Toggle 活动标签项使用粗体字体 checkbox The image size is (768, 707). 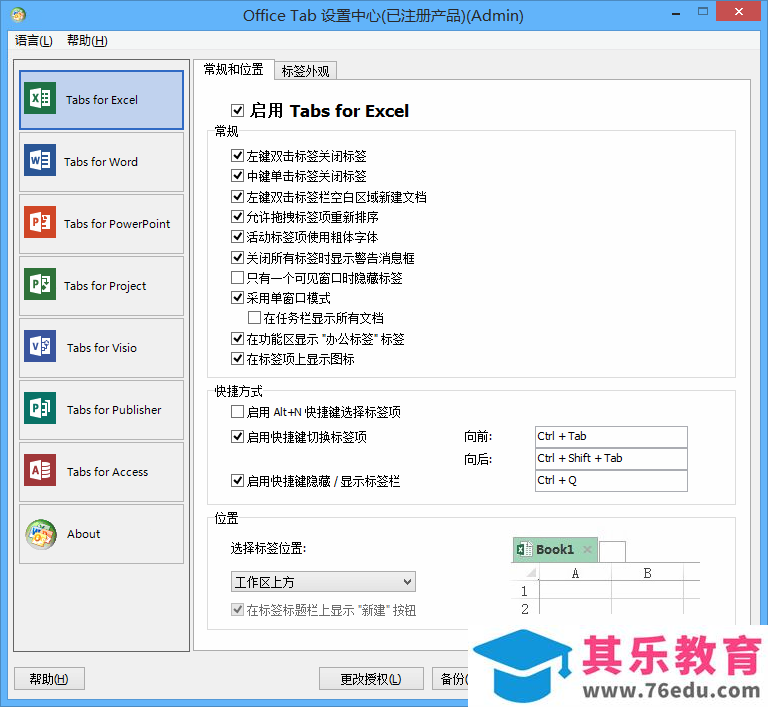point(238,237)
